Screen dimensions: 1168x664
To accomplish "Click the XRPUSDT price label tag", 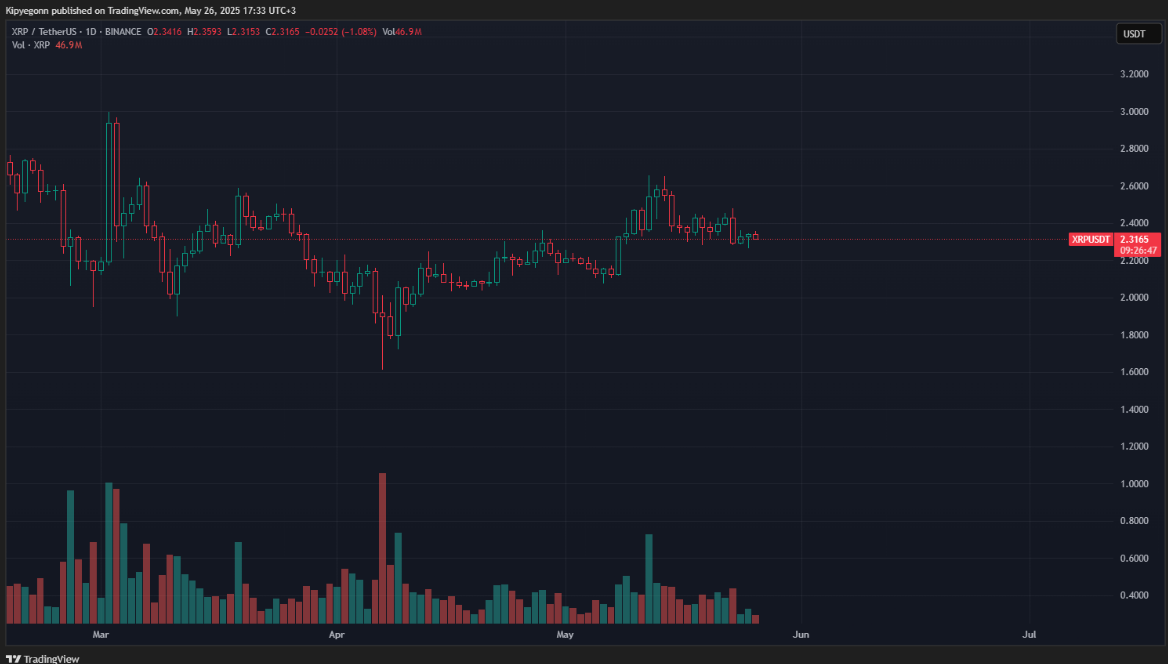I will point(1091,239).
